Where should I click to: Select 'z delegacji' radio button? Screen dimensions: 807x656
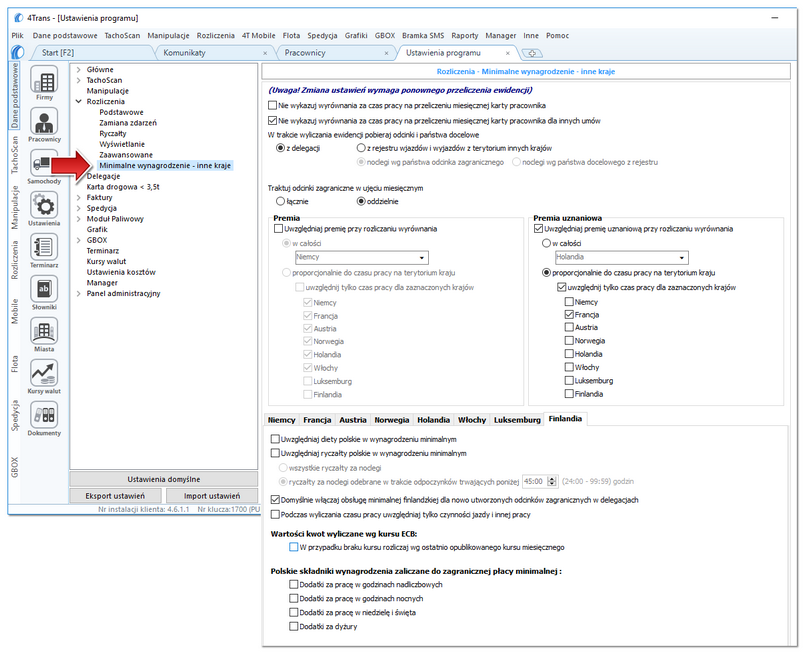[280, 148]
